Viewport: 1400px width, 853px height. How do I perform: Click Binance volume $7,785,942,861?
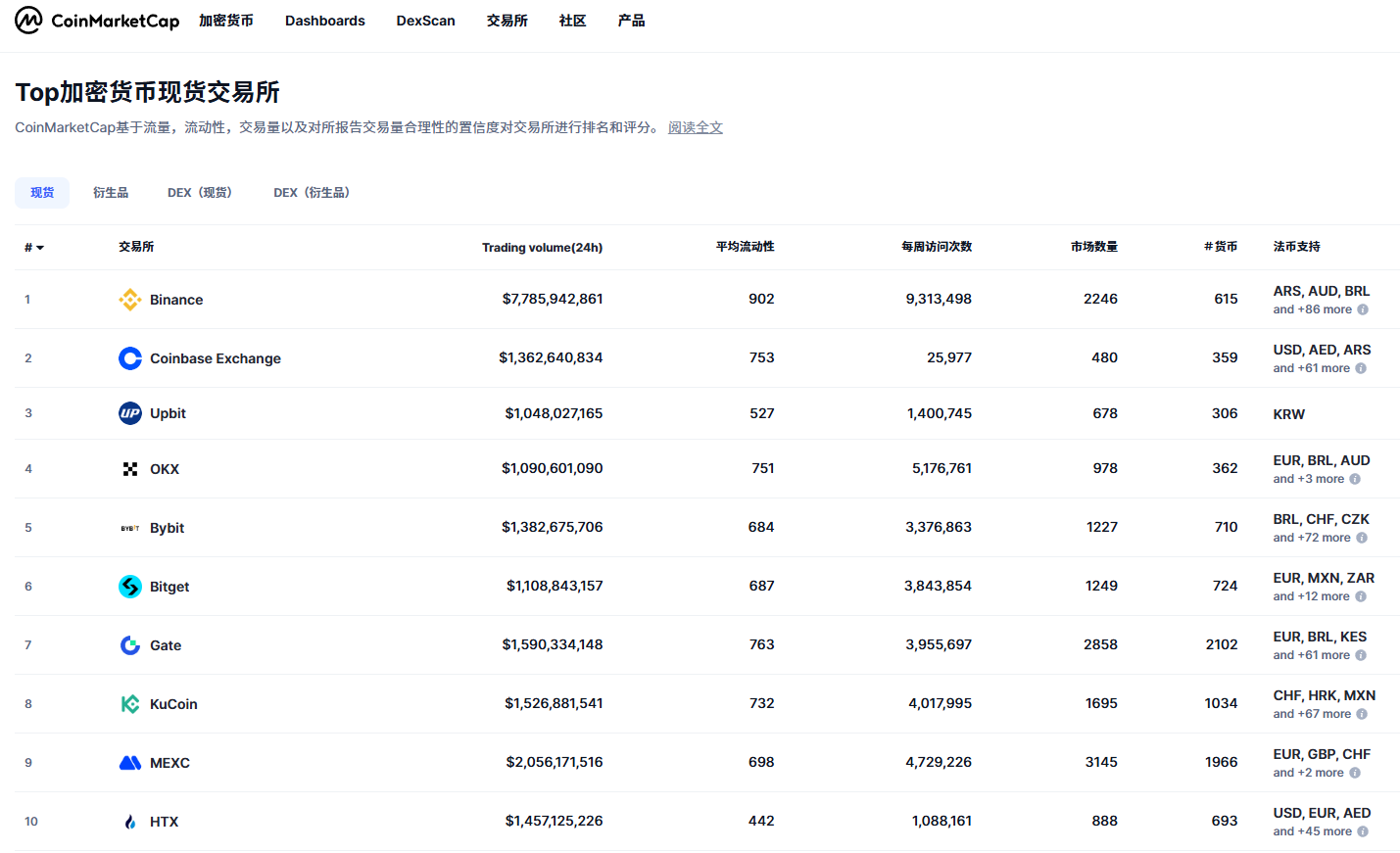click(x=553, y=299)
